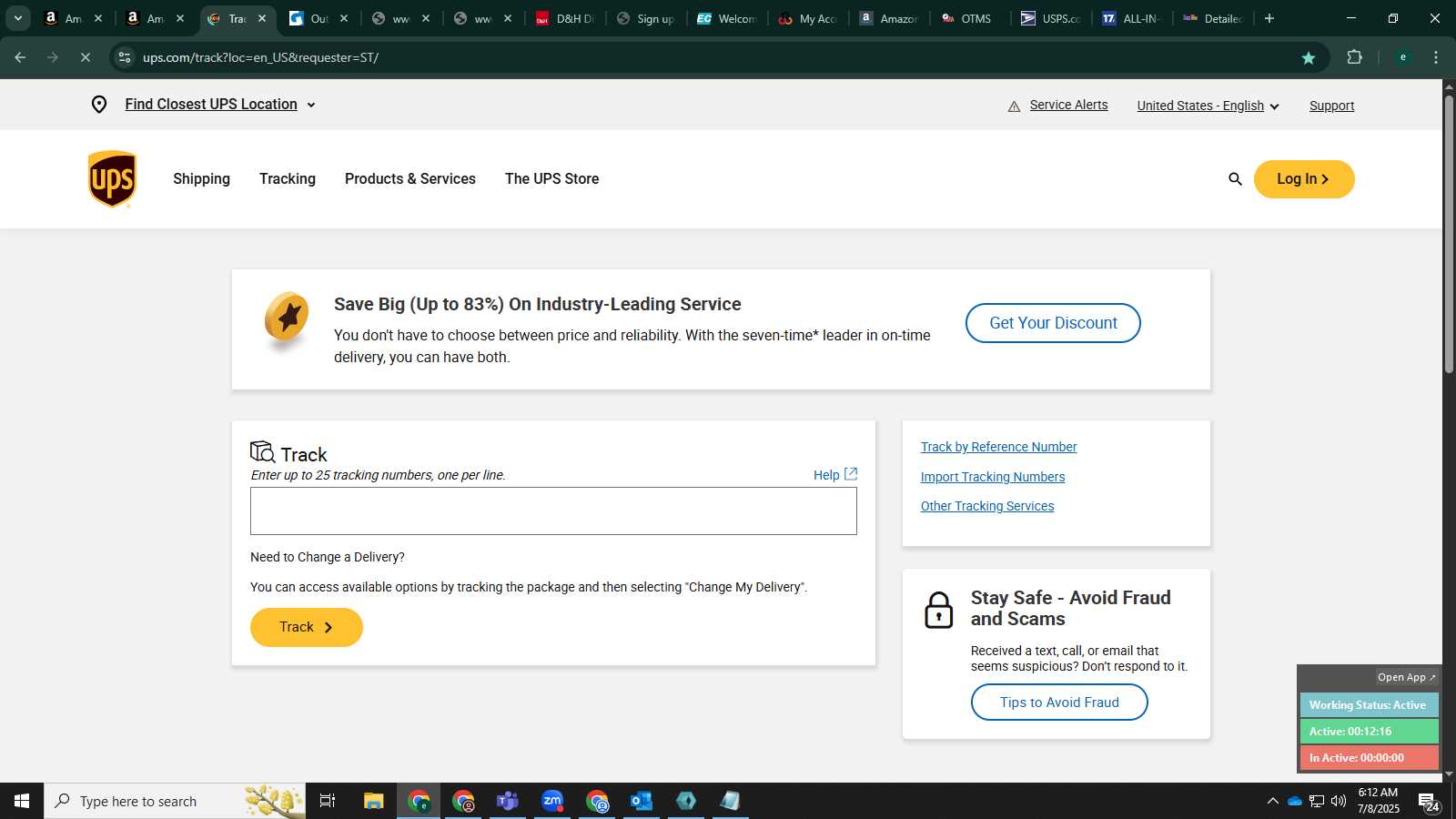
Task: Click the OneDrive cloud tray icon
Action: pos(1294,801)
